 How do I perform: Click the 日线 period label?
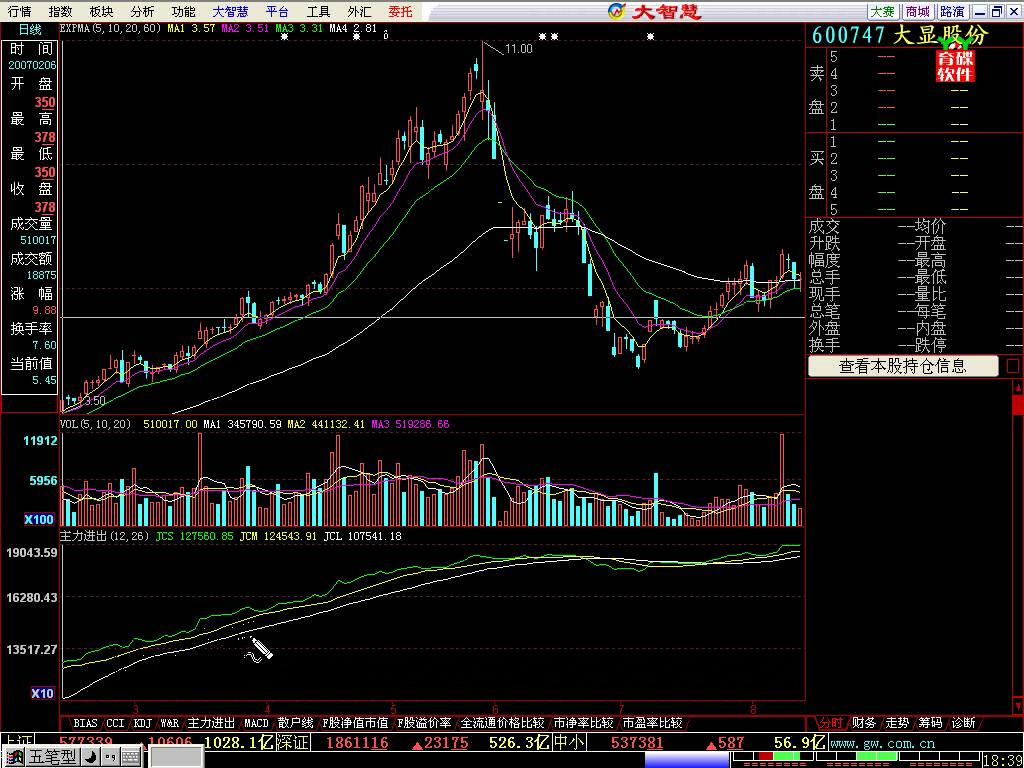[x=29, y=29]
